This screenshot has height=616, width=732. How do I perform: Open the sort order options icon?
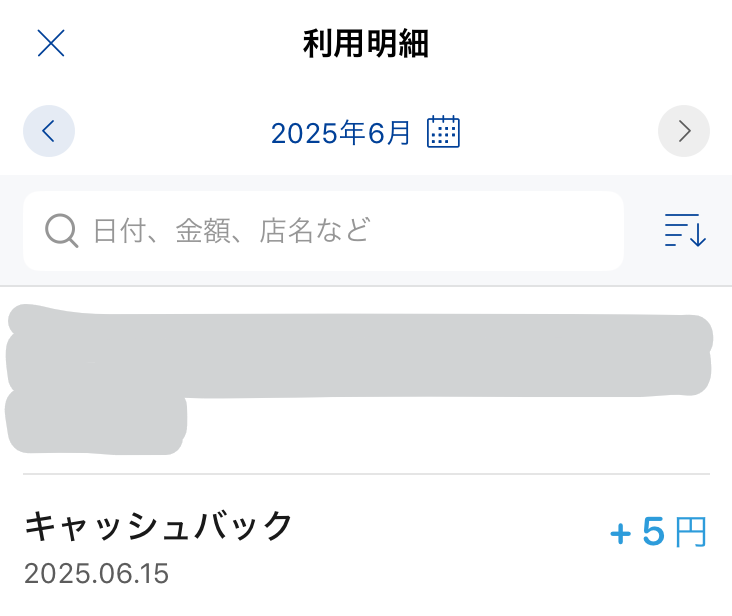(x=685, y=231)
